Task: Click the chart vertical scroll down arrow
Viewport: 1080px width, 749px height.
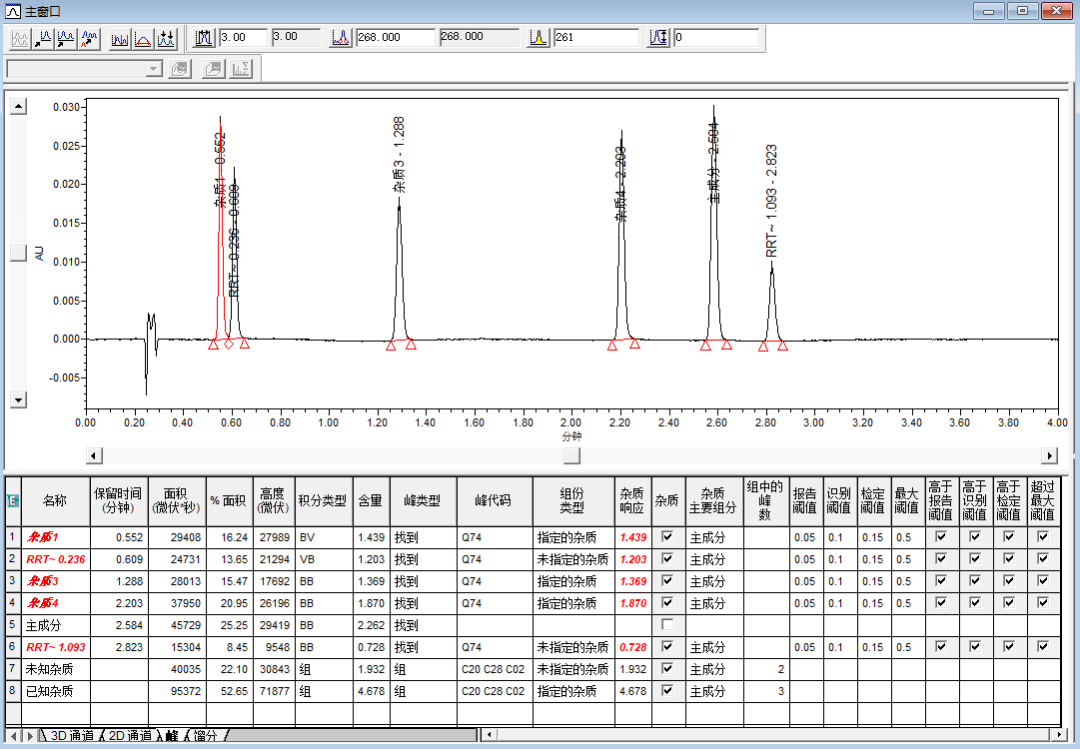Action: 19,400
